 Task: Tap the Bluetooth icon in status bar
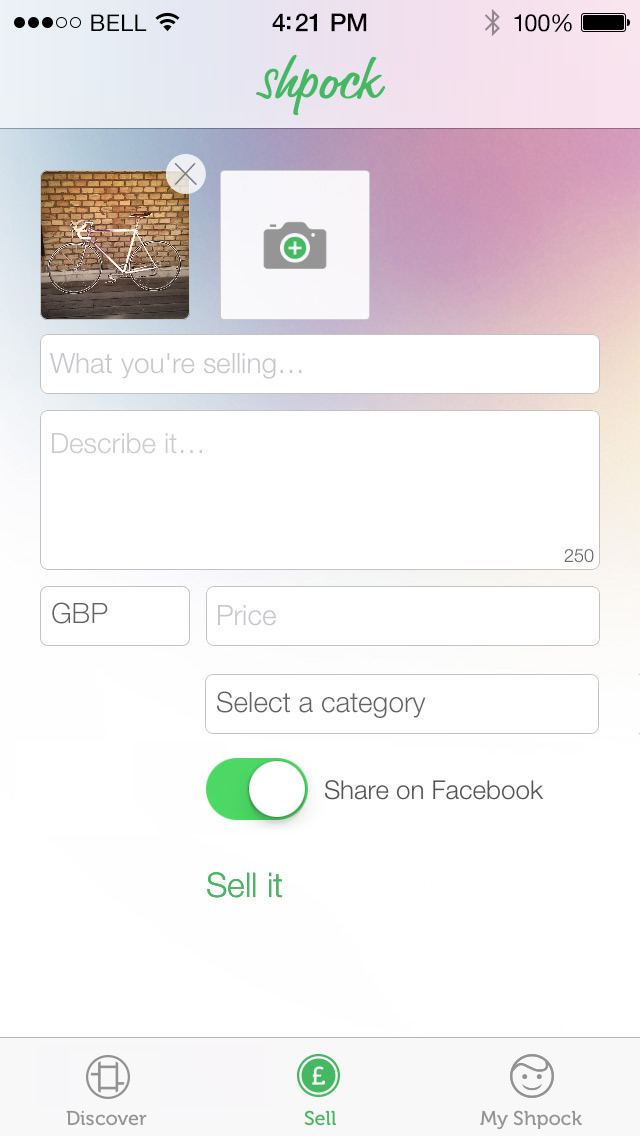[491, 21]
